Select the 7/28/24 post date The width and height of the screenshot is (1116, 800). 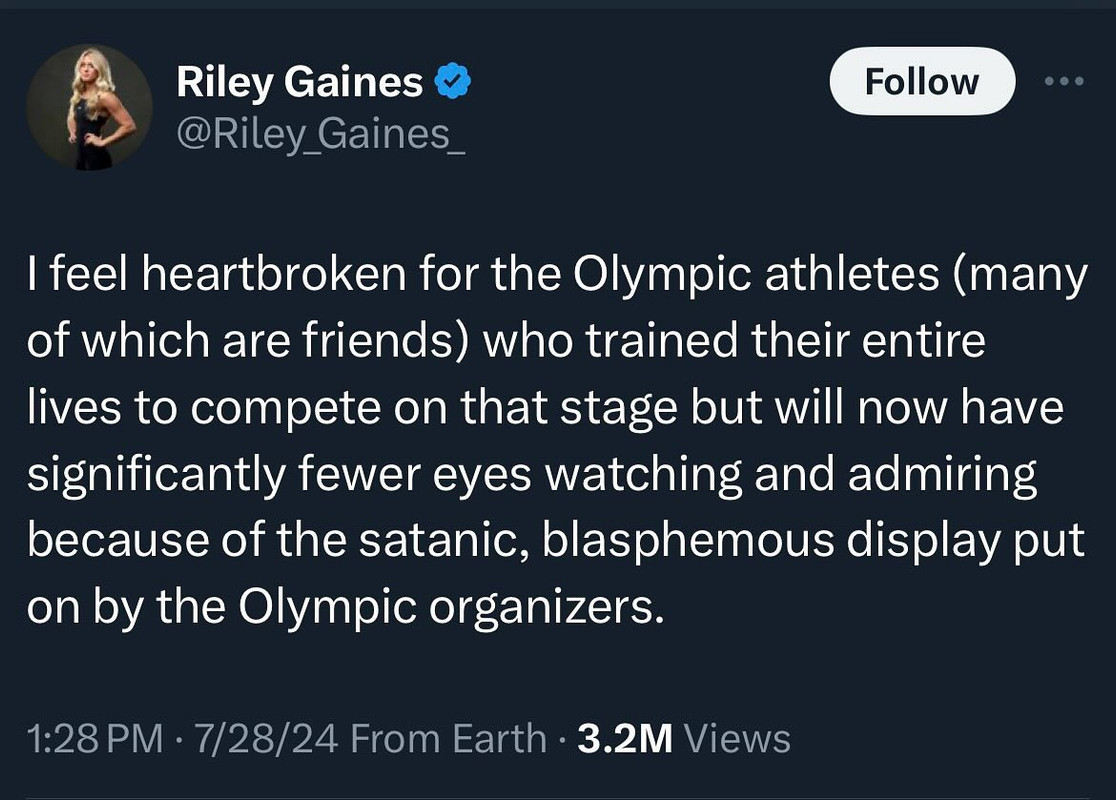[266, 738]
